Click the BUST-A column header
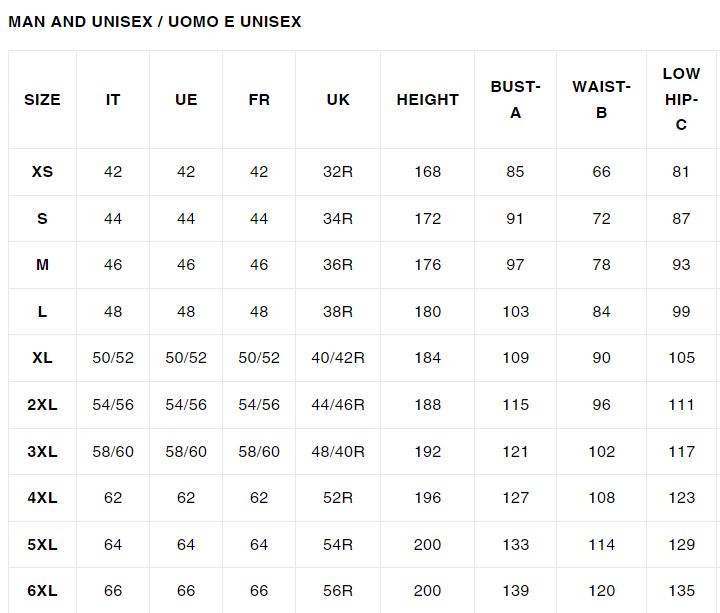The image size is (720, 613). (515, 100)
